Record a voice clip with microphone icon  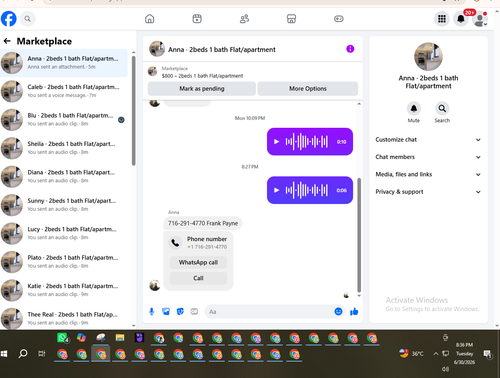coord(152,312)
